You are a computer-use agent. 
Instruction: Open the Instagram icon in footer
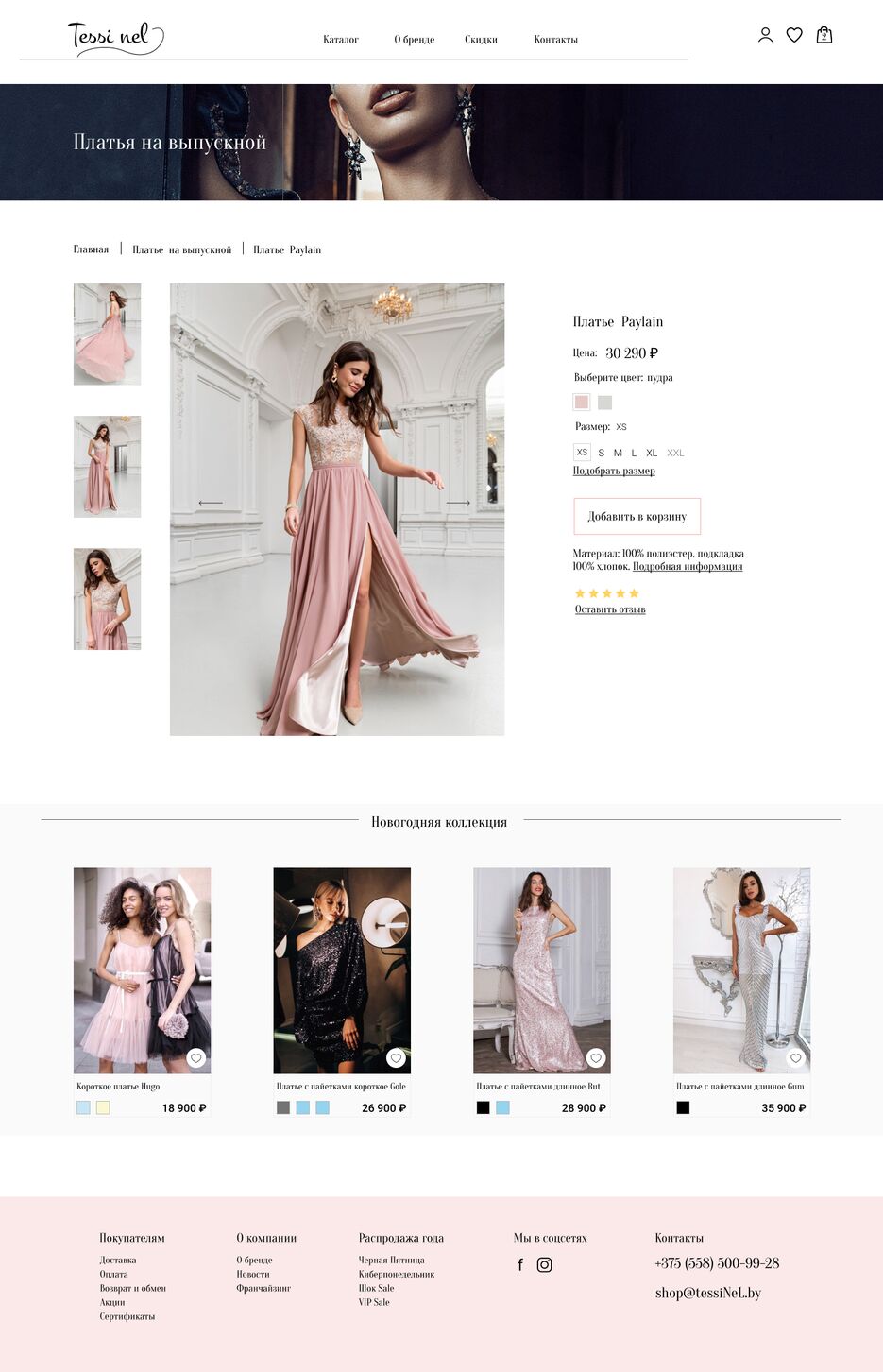pos(544,1264)
